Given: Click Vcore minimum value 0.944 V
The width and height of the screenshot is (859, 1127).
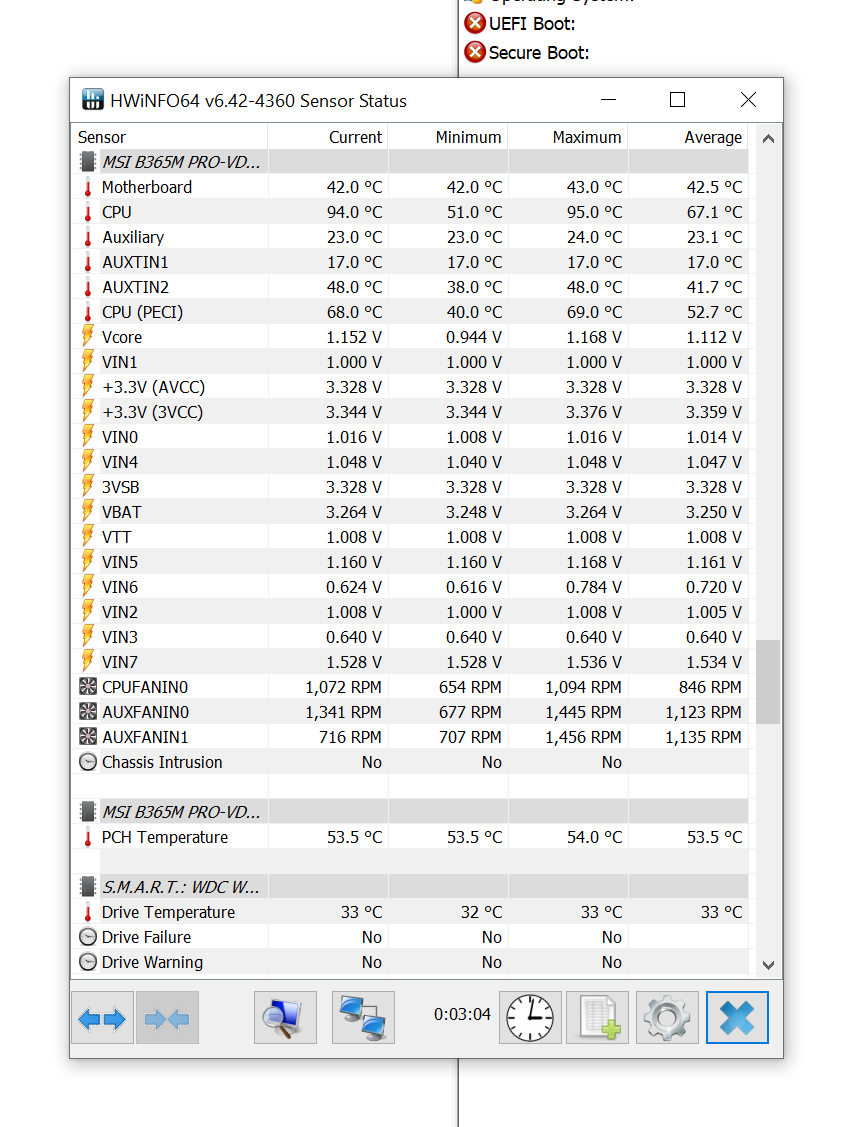Looking at the screenshot, I should pyautogui.click(x=474, y=337).
